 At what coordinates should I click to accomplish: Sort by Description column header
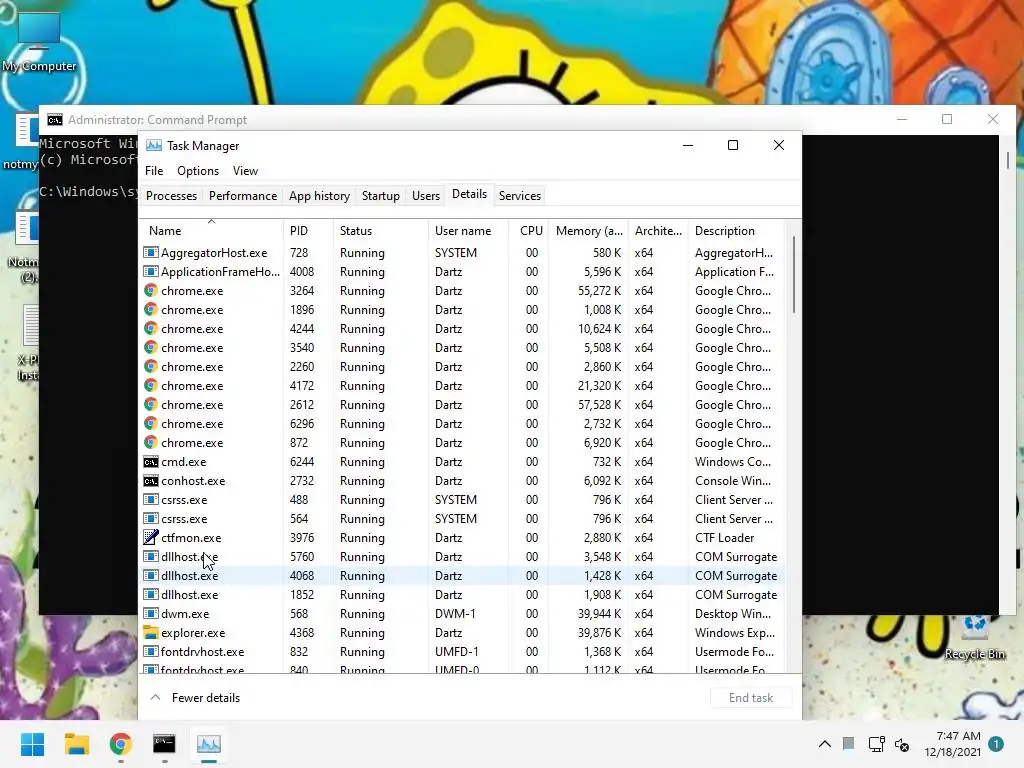pyautogui.click(x=737, y=231)
